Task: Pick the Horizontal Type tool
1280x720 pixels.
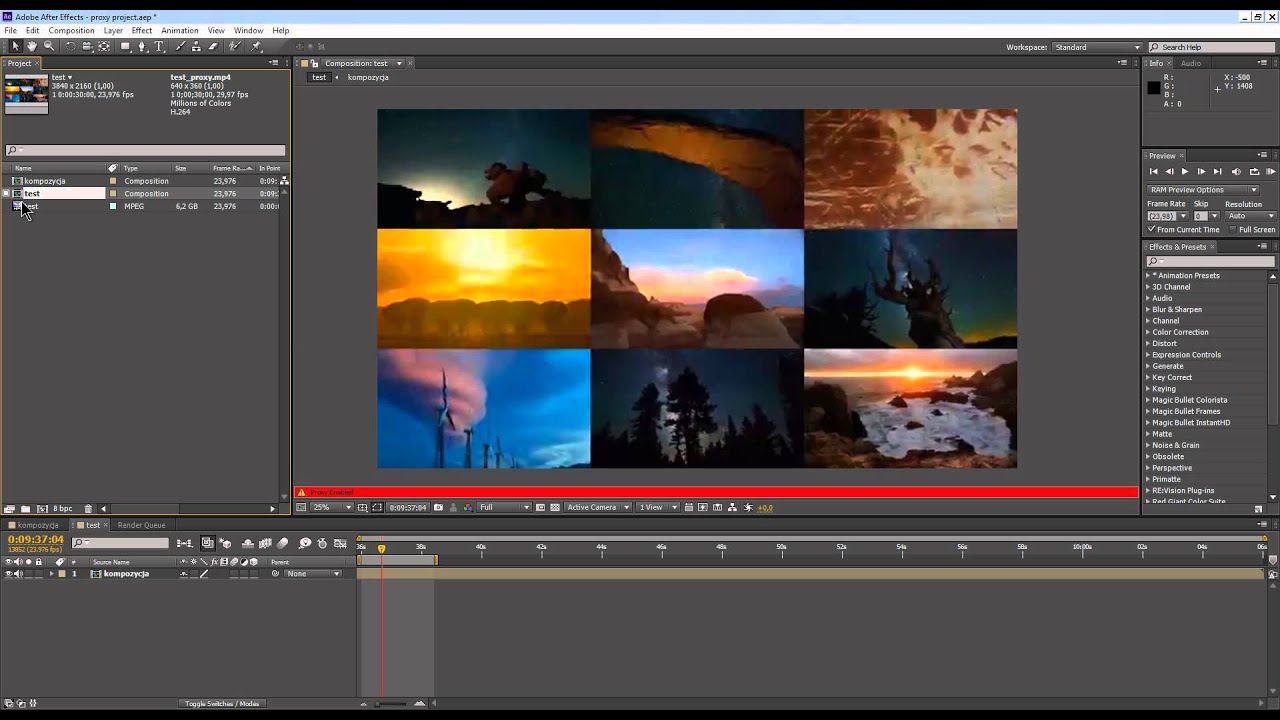Action: pyautogui.click(x=159, y=47)
